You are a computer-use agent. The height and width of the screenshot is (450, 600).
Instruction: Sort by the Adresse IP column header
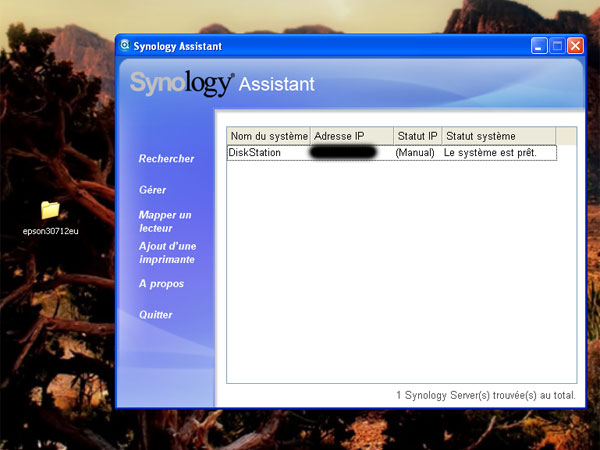click(x=352, y=136)
